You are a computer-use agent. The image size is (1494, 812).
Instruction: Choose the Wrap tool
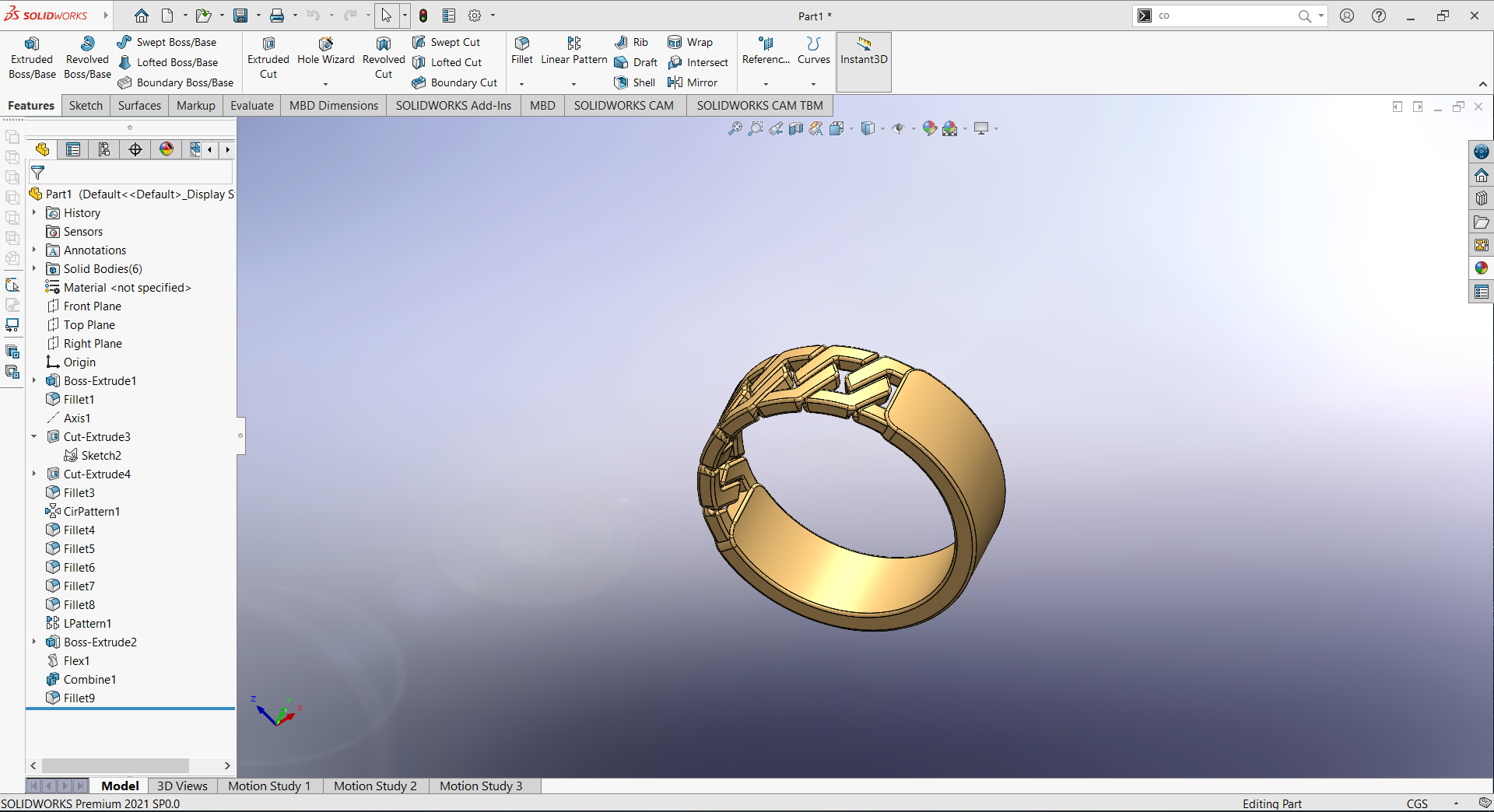point(690,42)
